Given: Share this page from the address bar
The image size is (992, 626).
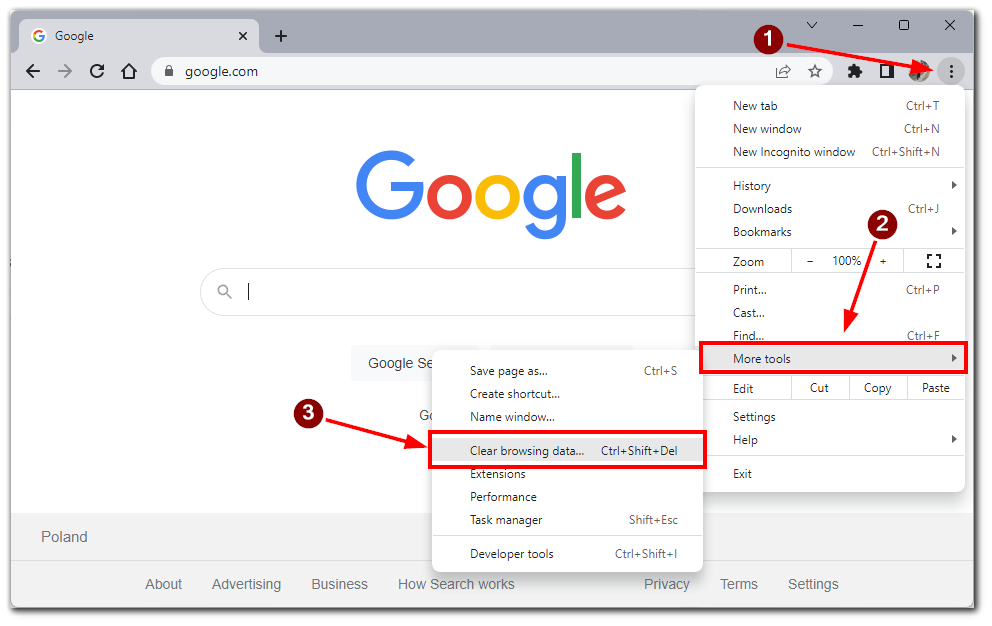Looking at the screenshot, I should pyautogui.click(x=783, y=72).
